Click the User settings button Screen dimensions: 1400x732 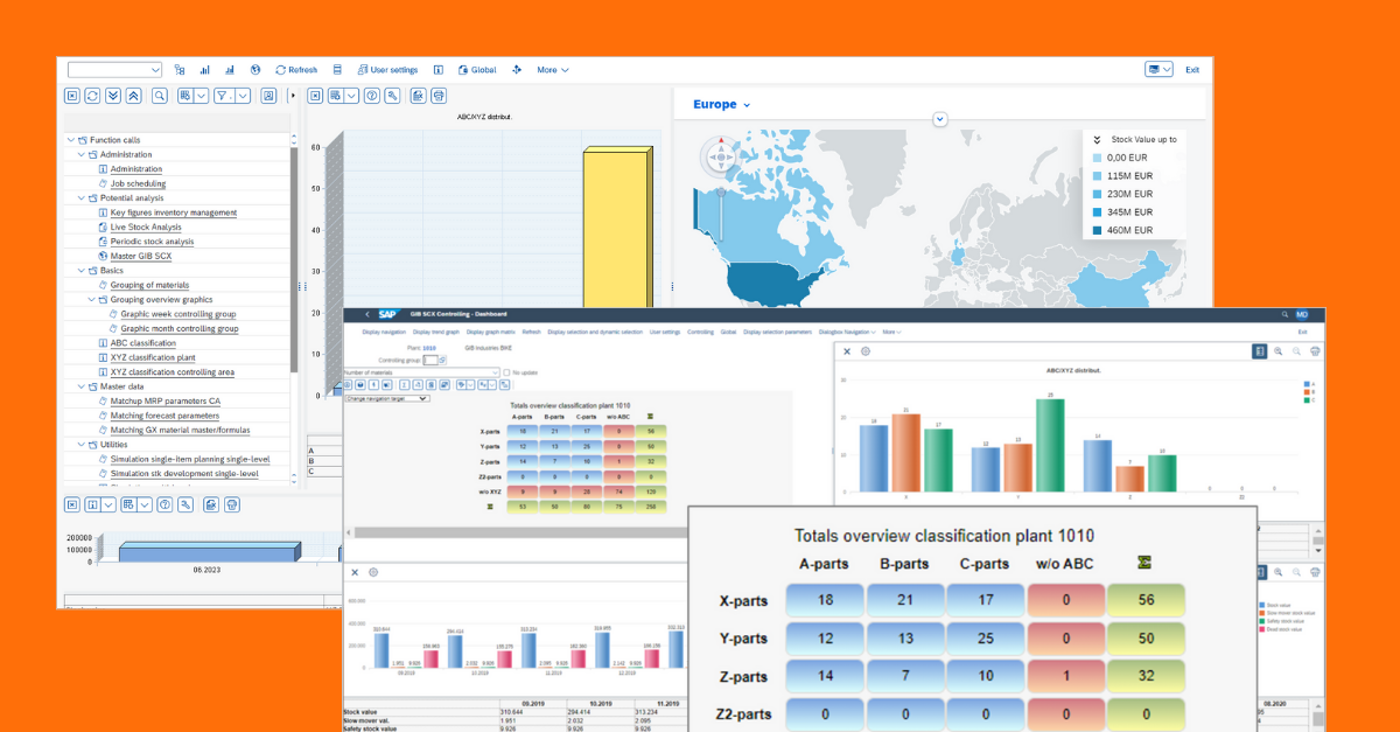[x=388, y=69]
